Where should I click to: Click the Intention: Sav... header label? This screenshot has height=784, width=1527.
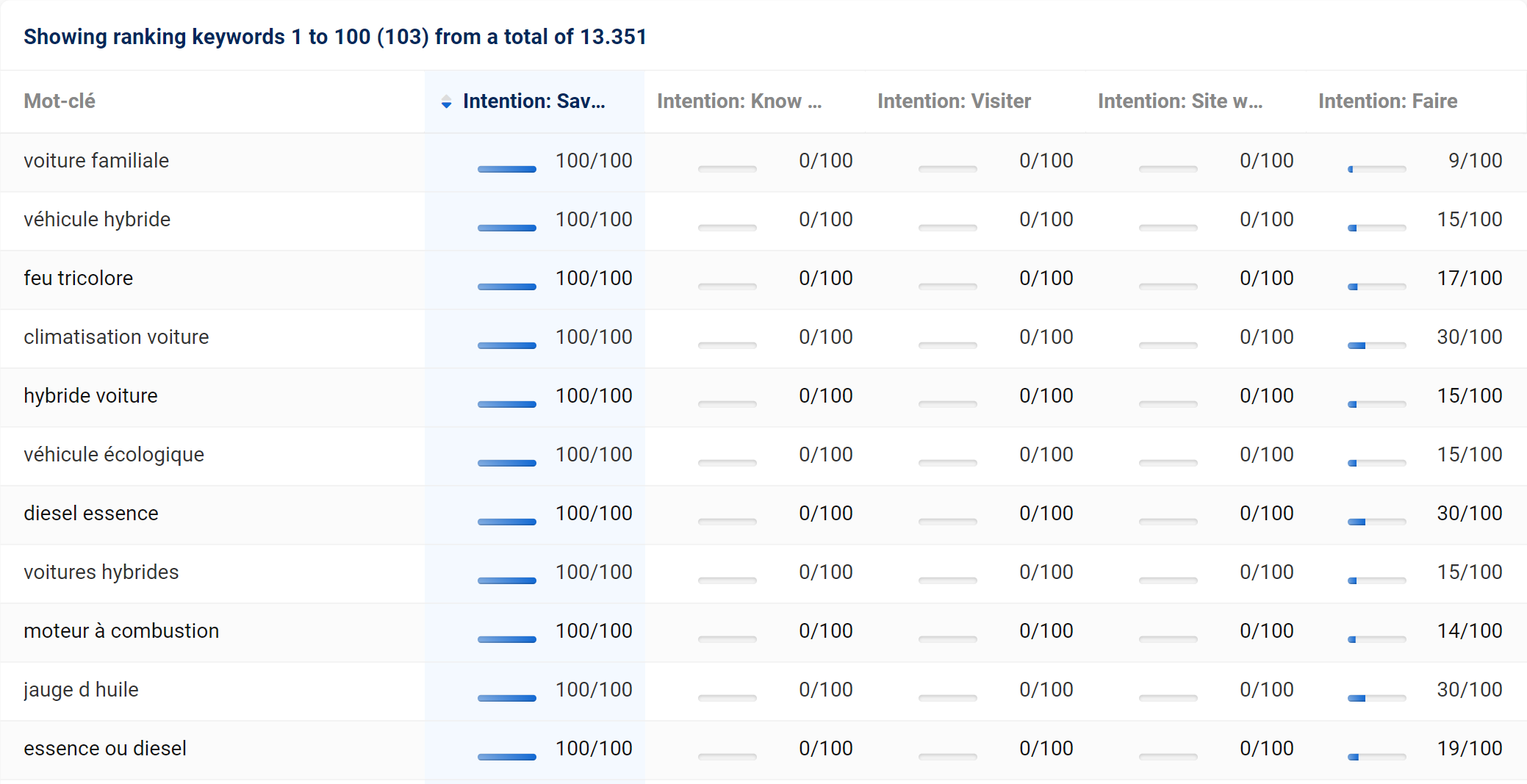[534, 101]
